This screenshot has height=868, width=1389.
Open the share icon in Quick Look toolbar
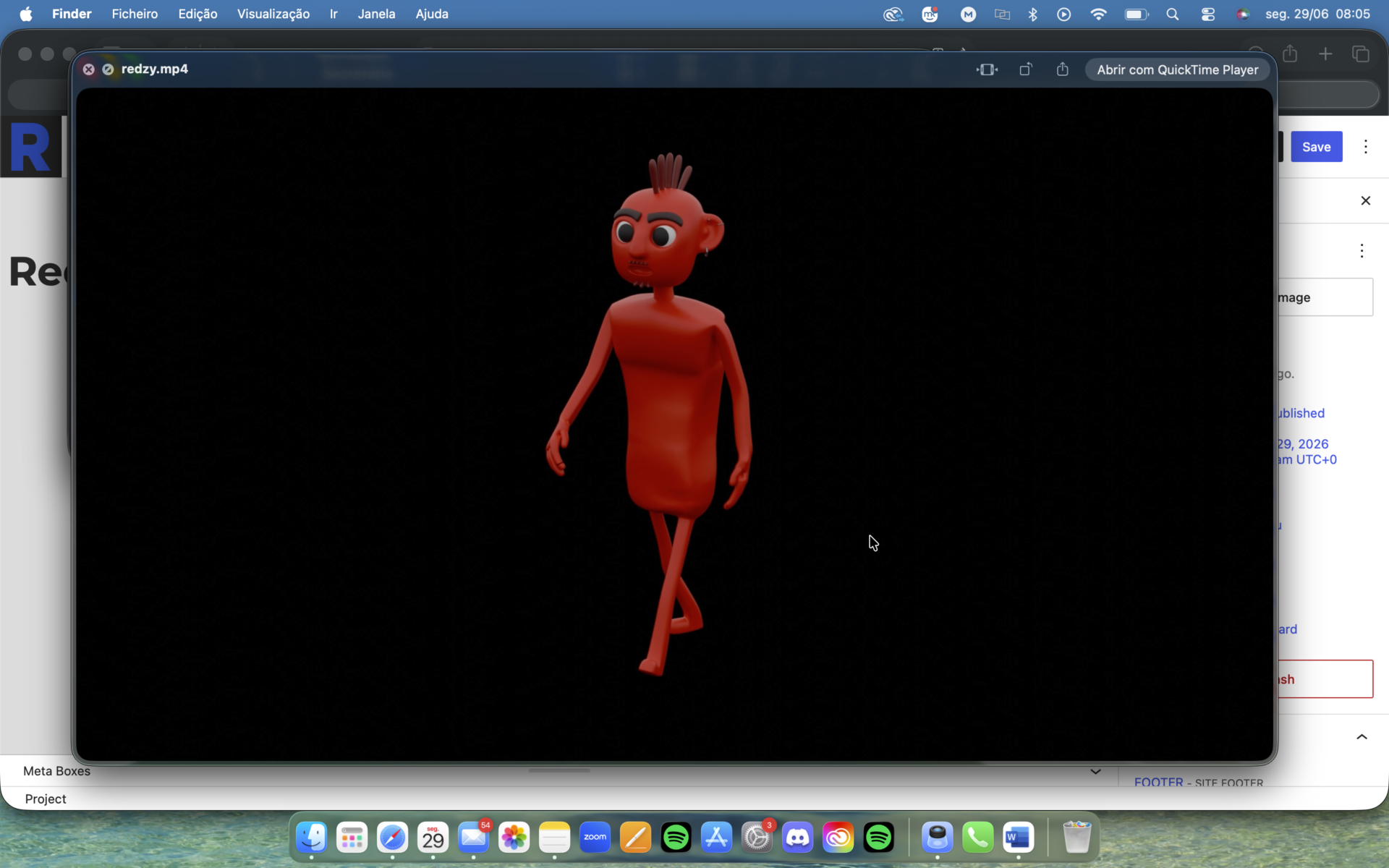point(1062,69)
